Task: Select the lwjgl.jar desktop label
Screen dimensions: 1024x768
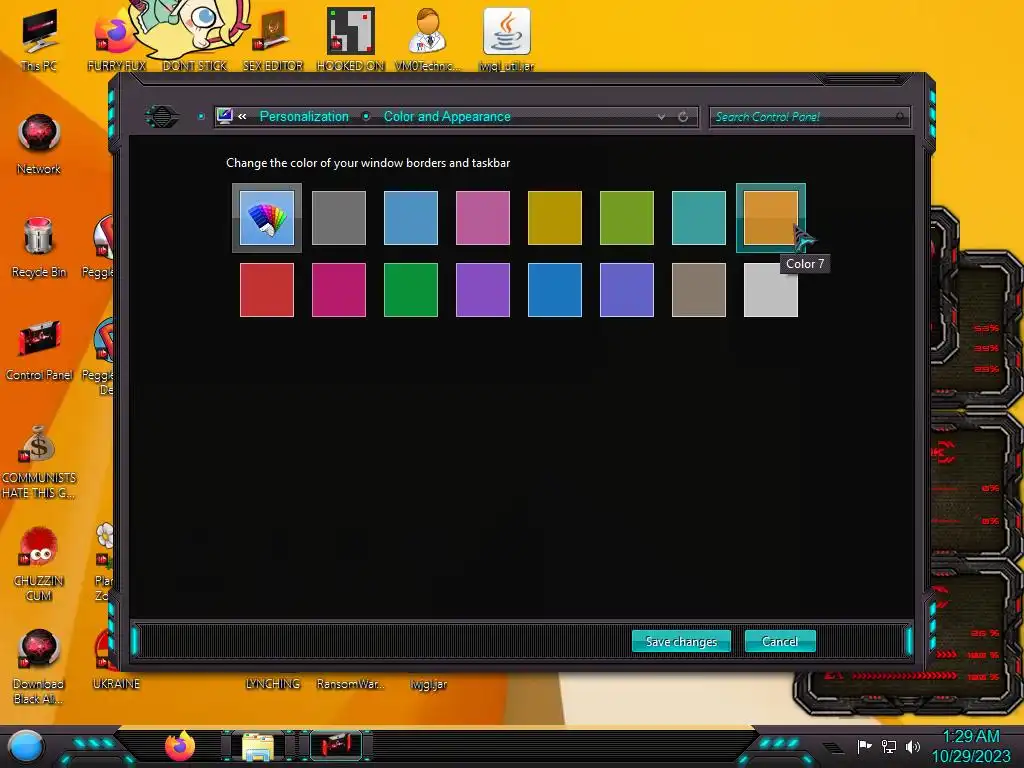Action: click(x=429, y=684)
